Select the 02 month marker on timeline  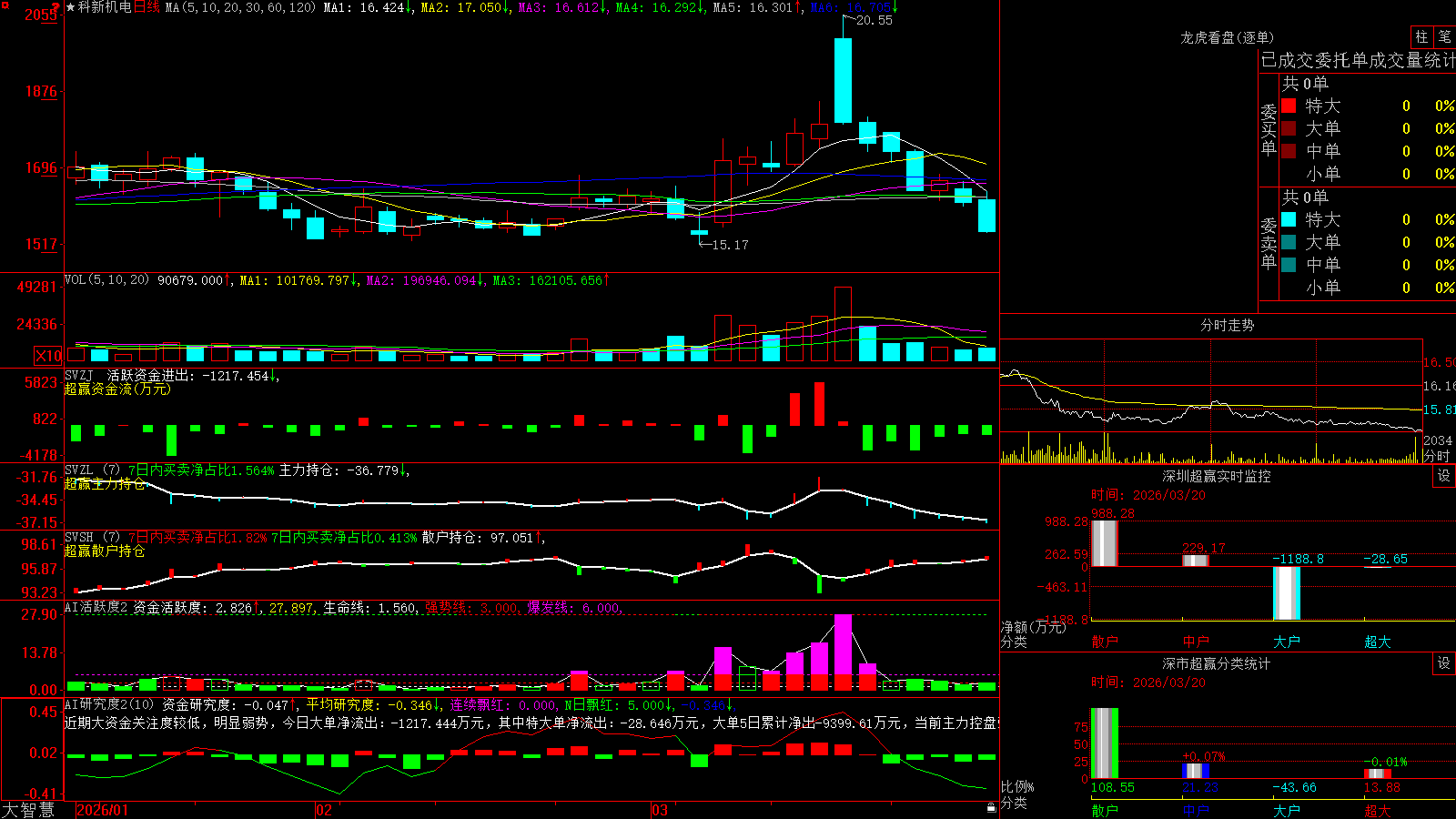click(x=323, y=810)
